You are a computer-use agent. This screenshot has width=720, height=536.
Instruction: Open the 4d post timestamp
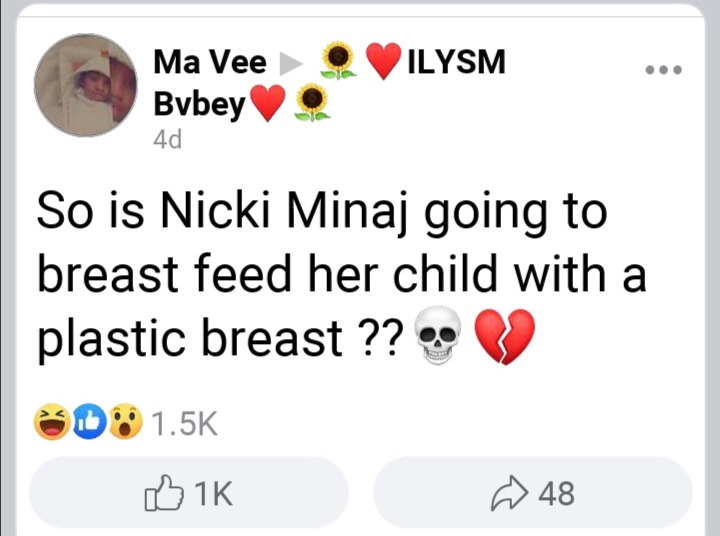pyautogui.click(x=167, y=140)
